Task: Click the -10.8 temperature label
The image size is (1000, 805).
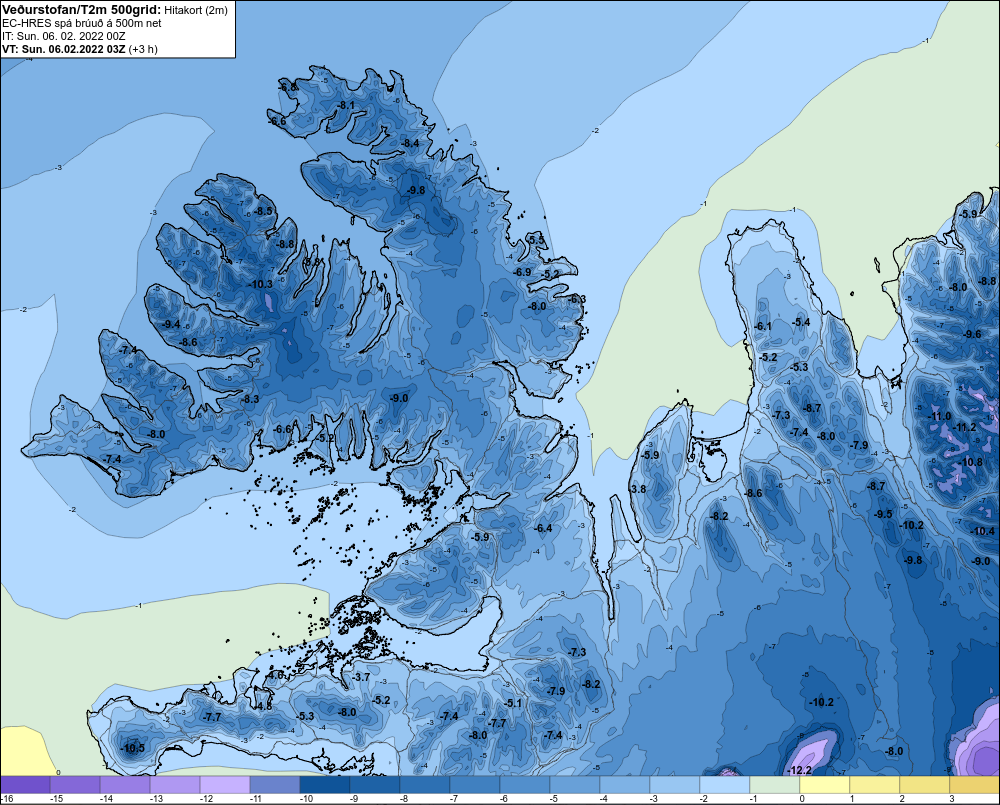Action: [x=971, y=462]
